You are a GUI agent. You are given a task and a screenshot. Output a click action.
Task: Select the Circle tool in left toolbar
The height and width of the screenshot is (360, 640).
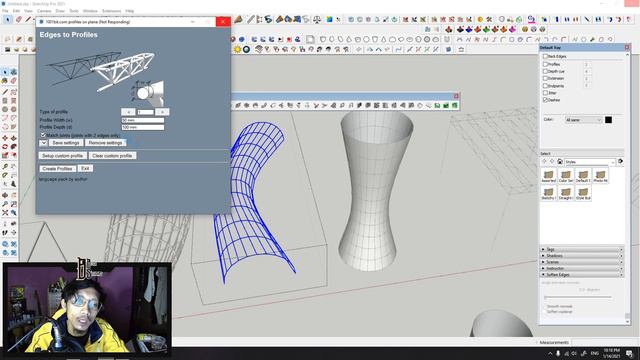[x=5, y=109]
